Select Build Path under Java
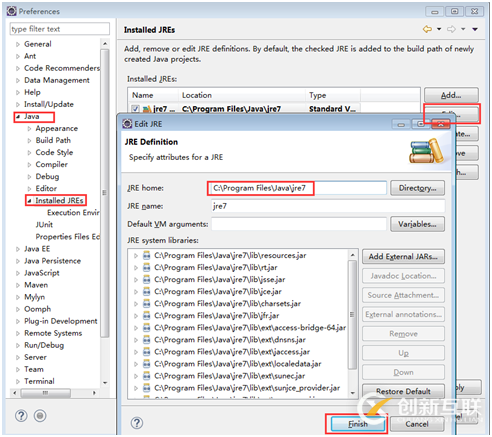This screenshot has width=492, height=437. (x=53, y=140)
